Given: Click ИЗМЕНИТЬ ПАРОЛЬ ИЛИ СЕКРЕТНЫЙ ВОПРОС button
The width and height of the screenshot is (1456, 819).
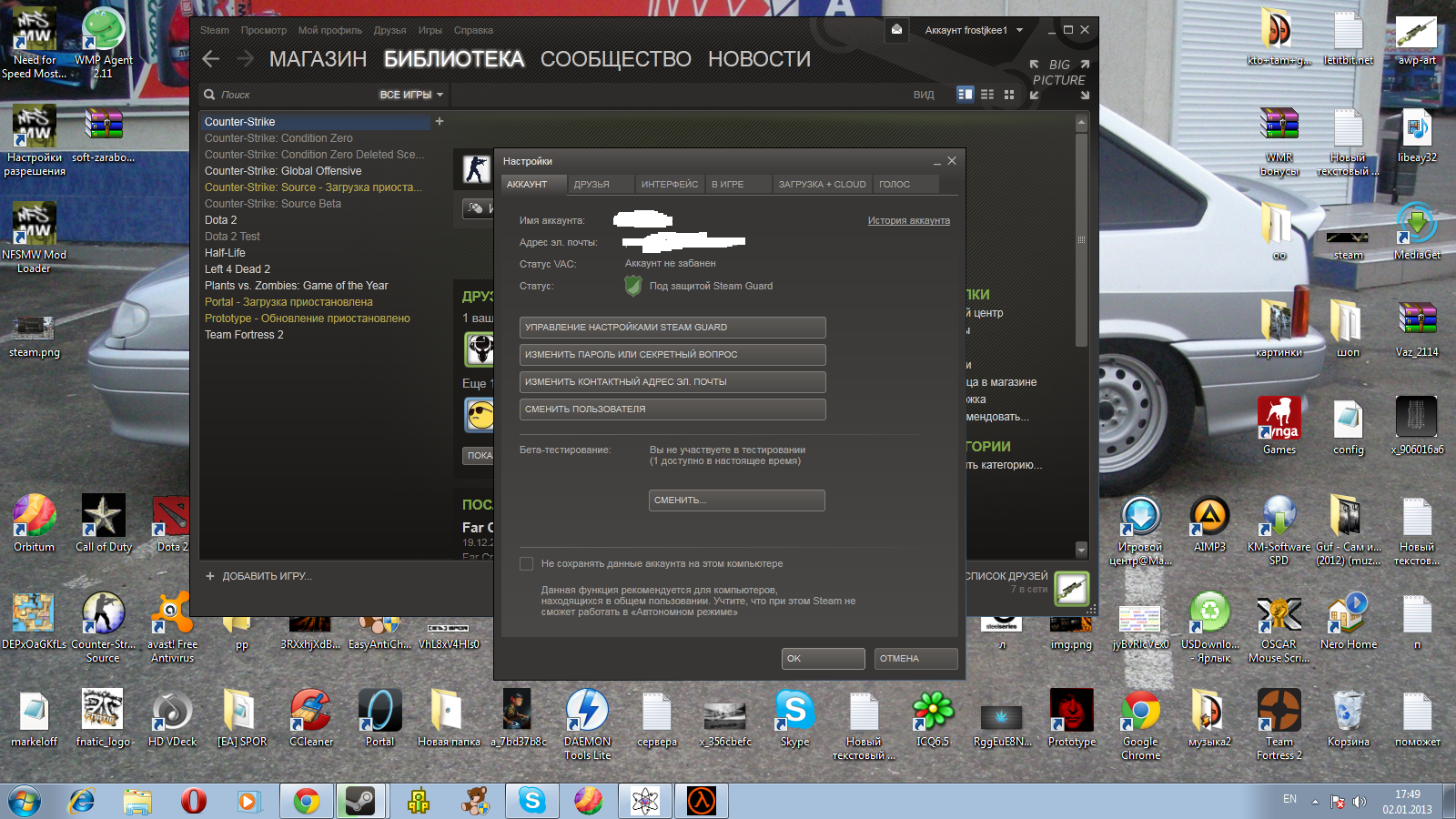Looking at the screenshot, I should pos(672,355).
